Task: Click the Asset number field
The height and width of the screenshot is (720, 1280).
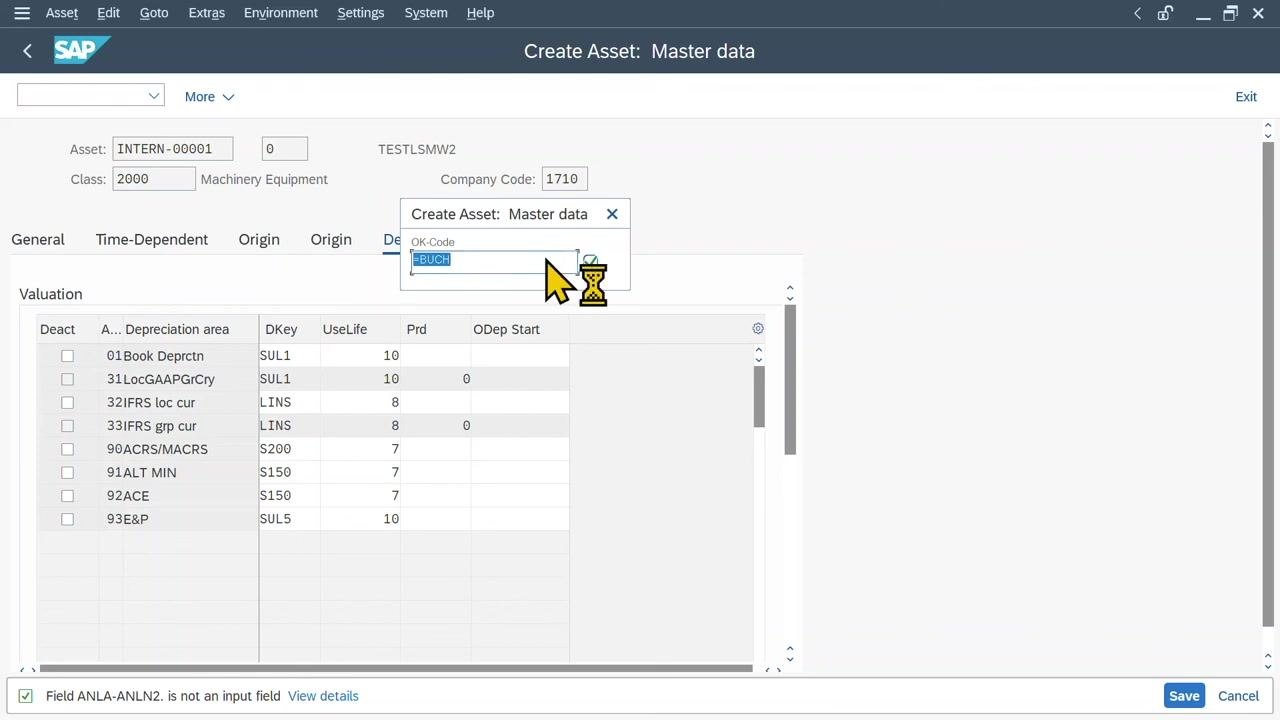Action: coord(173,149)
